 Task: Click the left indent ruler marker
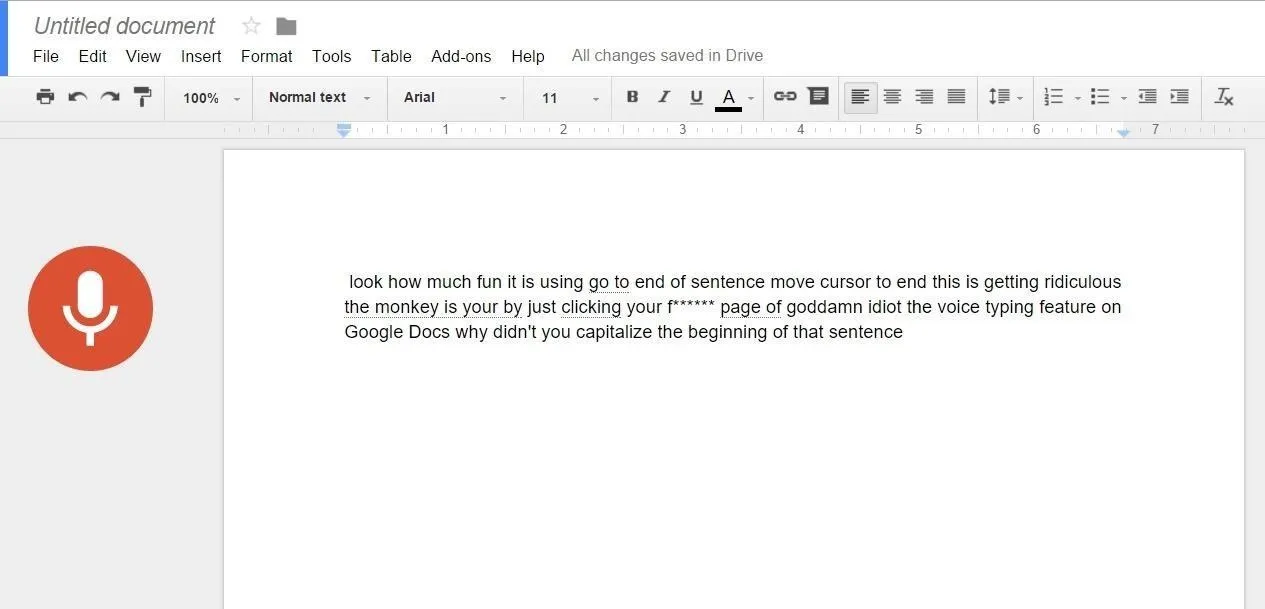tap(343, 130)
